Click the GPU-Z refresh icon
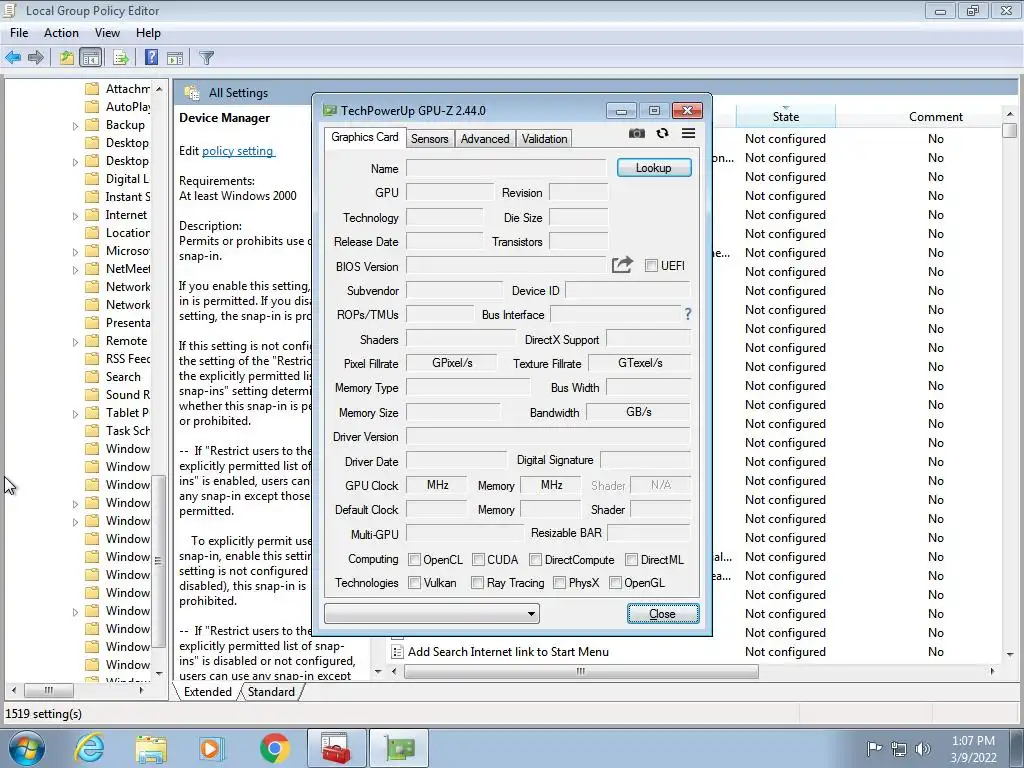 [x=662, y=133]
